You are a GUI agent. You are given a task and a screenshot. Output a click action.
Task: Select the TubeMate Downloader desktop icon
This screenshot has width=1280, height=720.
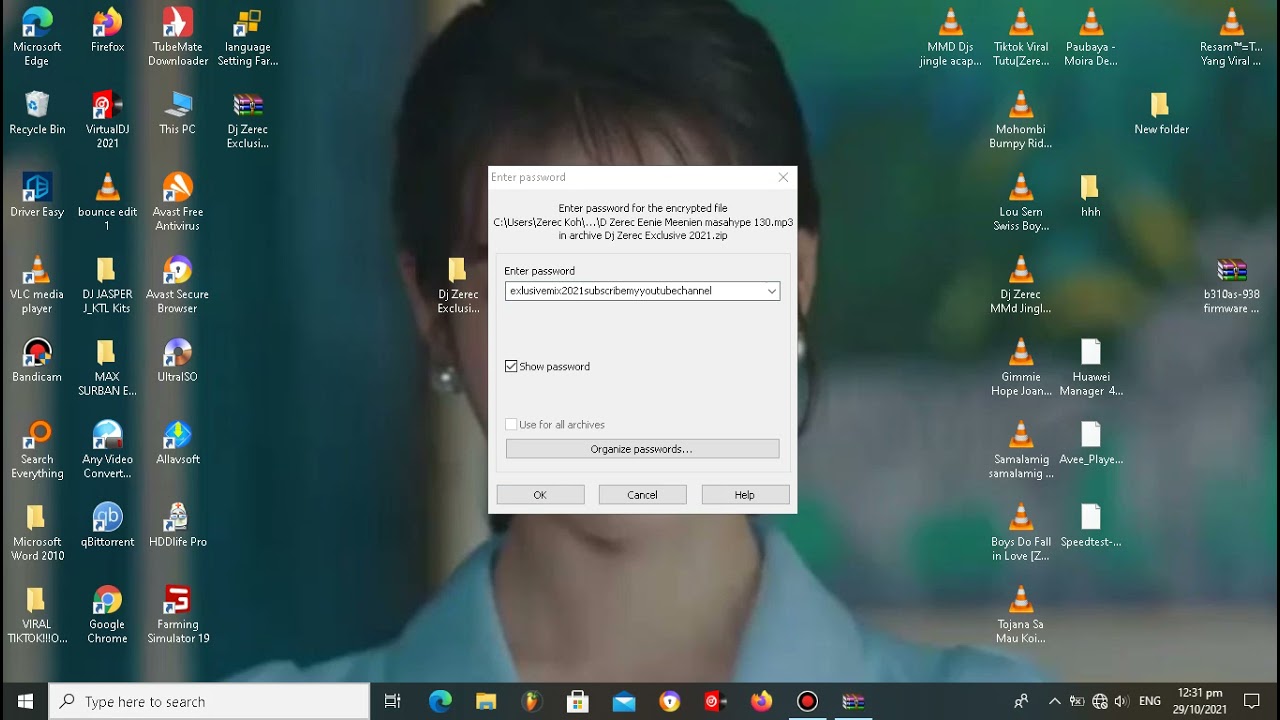point(178,38)
